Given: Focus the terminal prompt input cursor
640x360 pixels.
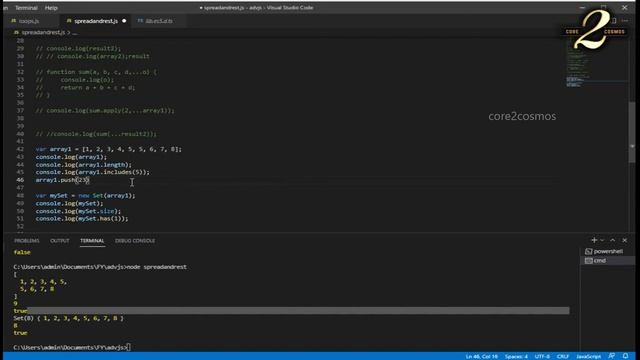Looking at the screenshot, I should (128, 347).
